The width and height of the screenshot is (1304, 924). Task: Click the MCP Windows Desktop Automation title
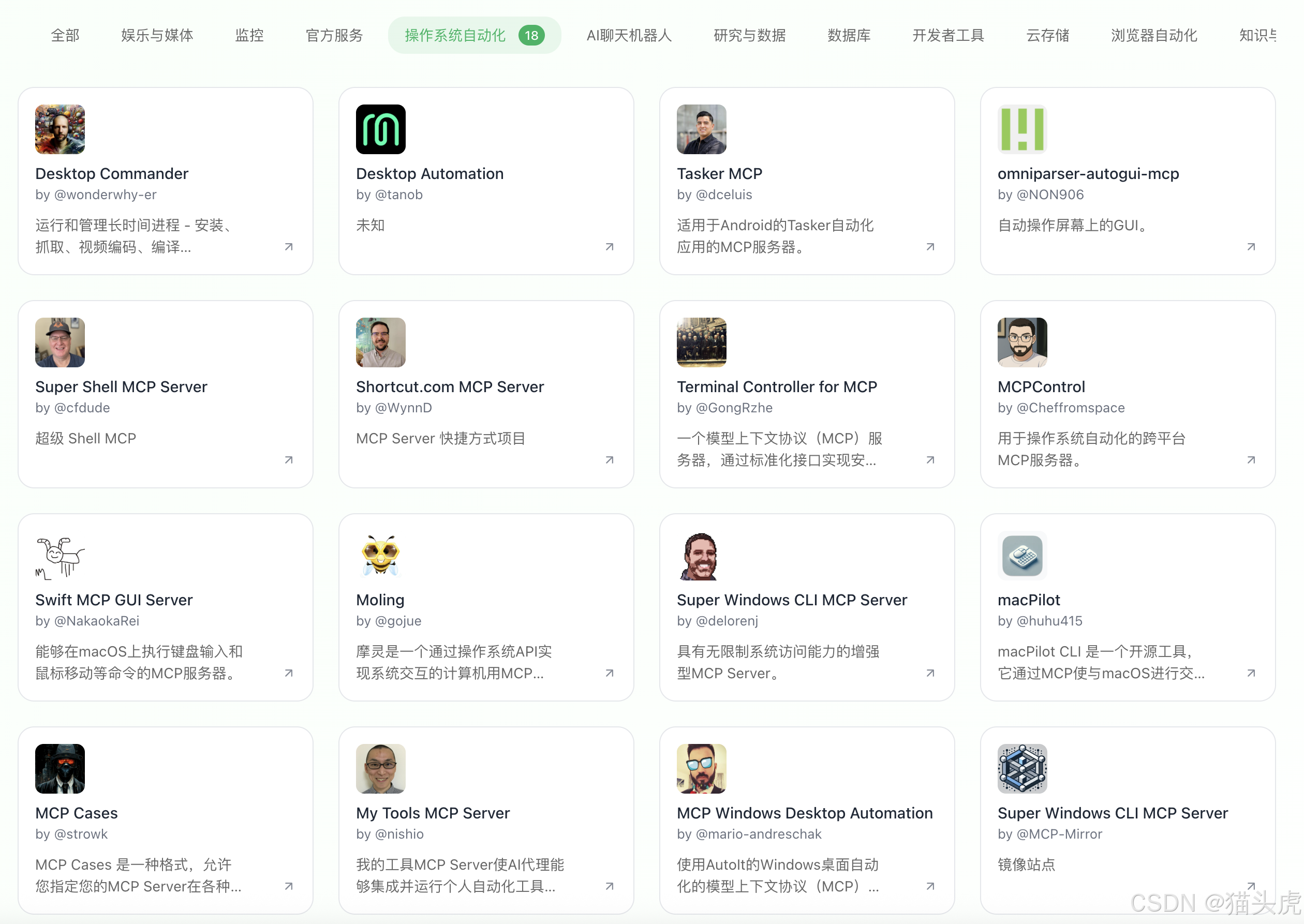805,813
